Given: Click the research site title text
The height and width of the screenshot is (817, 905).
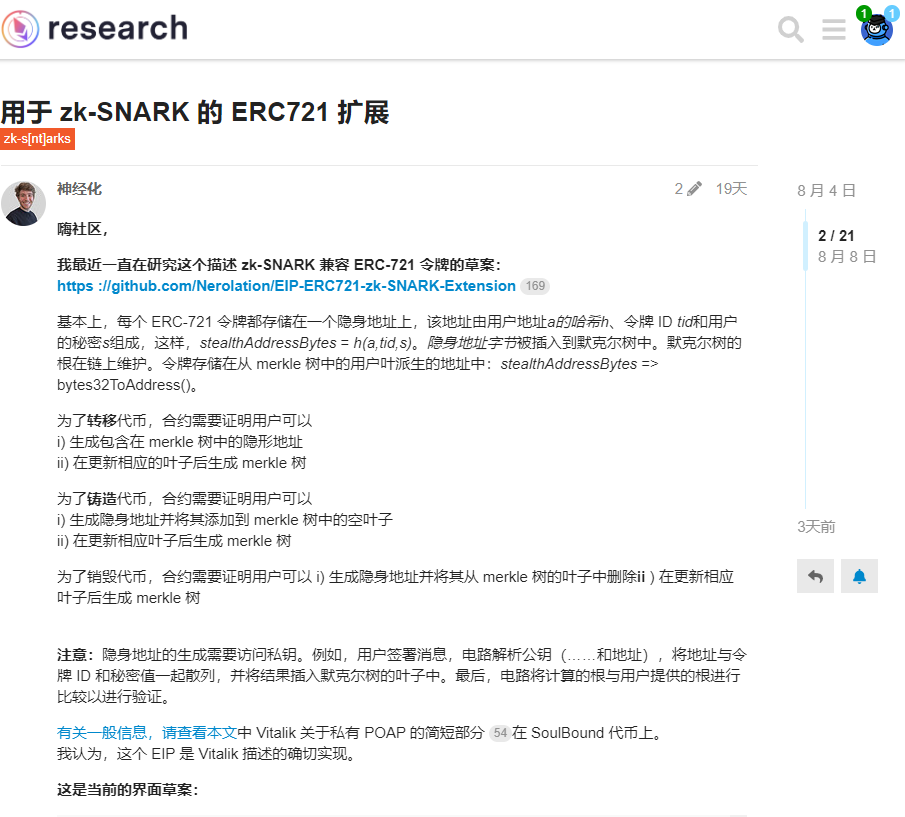Looking at the screenshot, I should [x=118, y=28].
